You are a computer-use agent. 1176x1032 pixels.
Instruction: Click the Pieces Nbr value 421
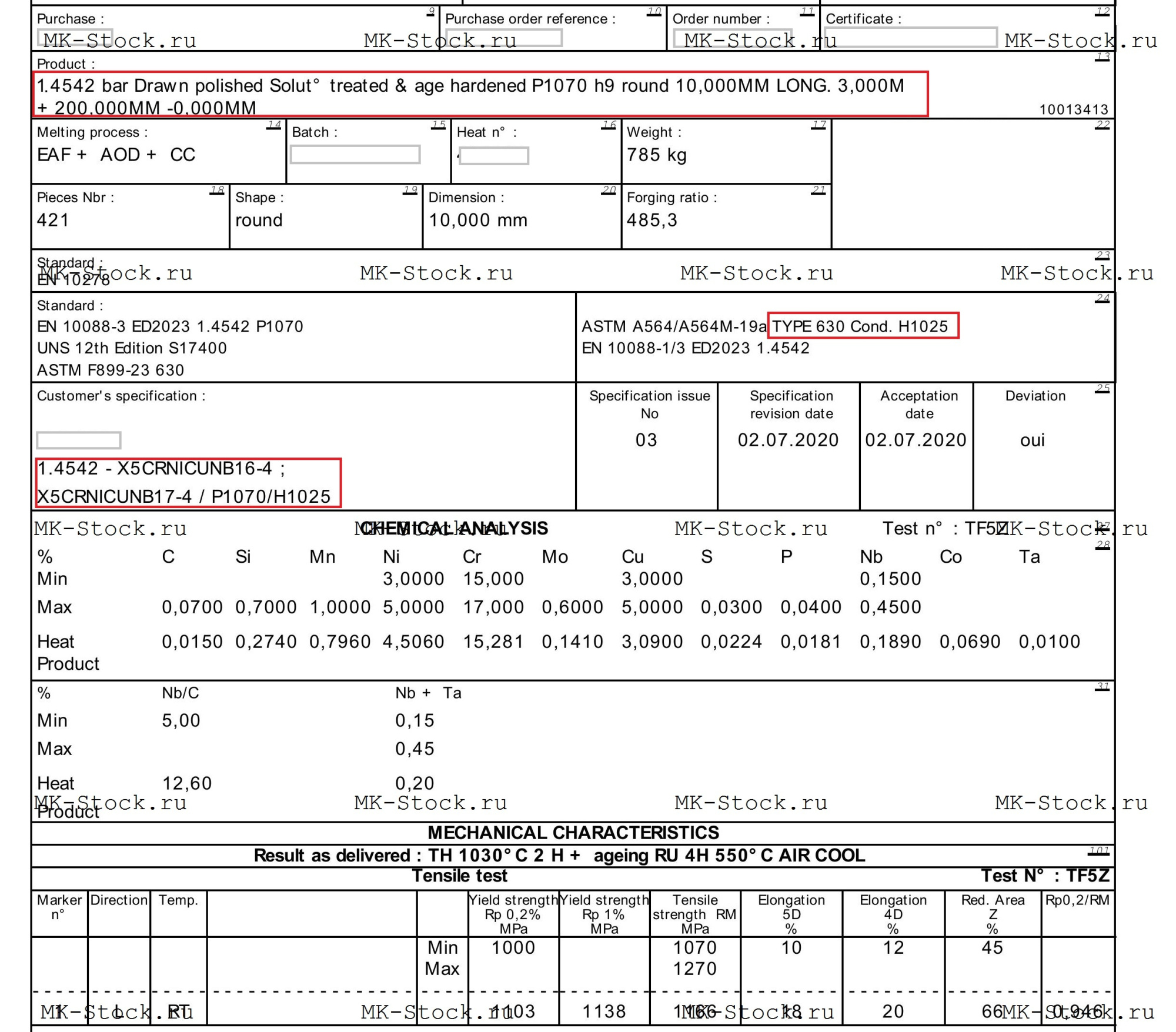point(53,220)
